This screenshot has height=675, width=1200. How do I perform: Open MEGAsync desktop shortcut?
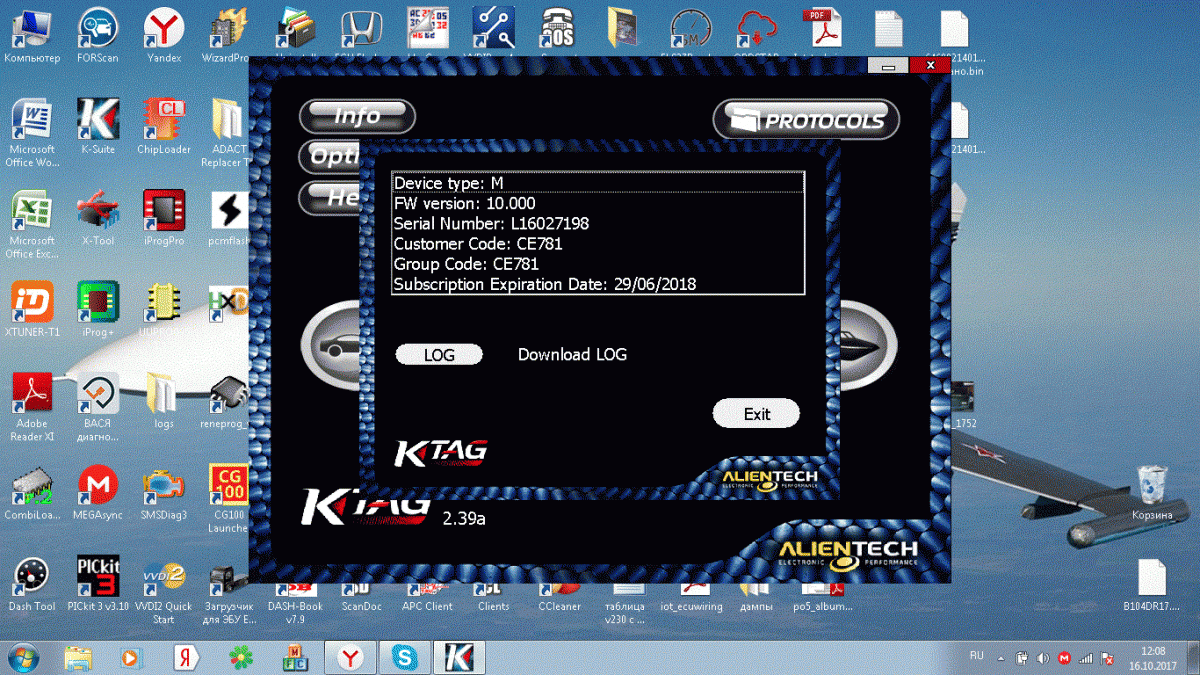[97, 490]
